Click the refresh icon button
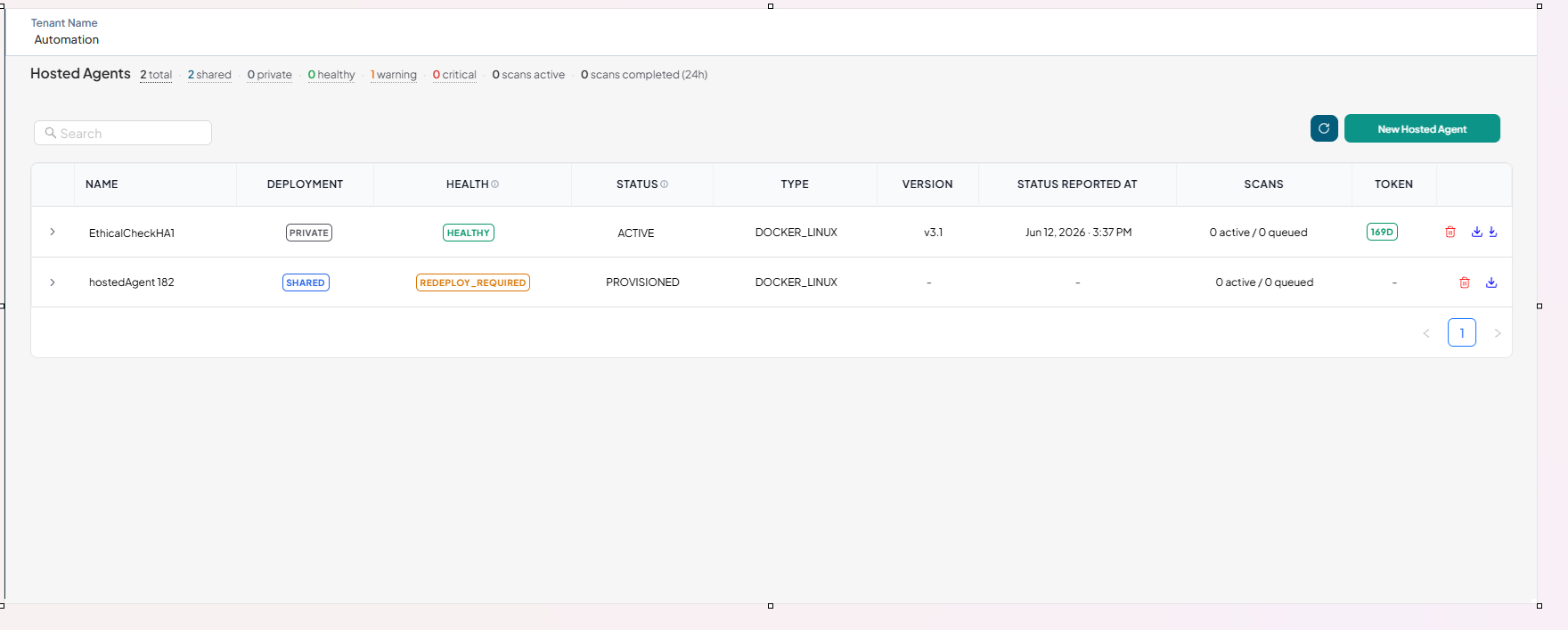 pyautogui.click(x=1324, y=128)
